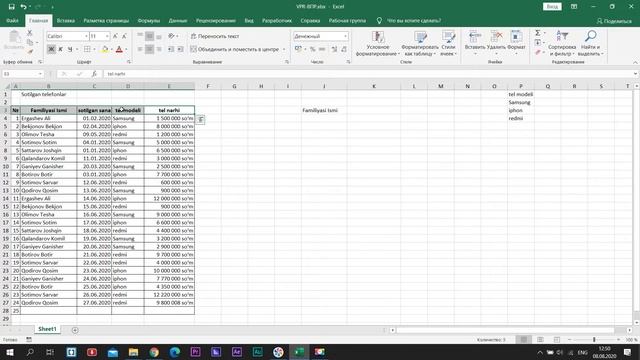Open Условное форматирование menu
The height and width of the screenshot is (360, 640).
tap(378, 43)
